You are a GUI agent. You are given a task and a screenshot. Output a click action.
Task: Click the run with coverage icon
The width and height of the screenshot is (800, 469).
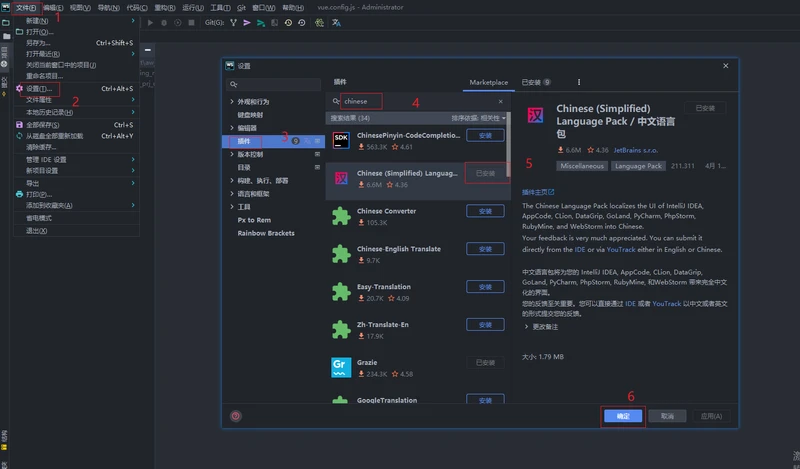pos(178,22)
